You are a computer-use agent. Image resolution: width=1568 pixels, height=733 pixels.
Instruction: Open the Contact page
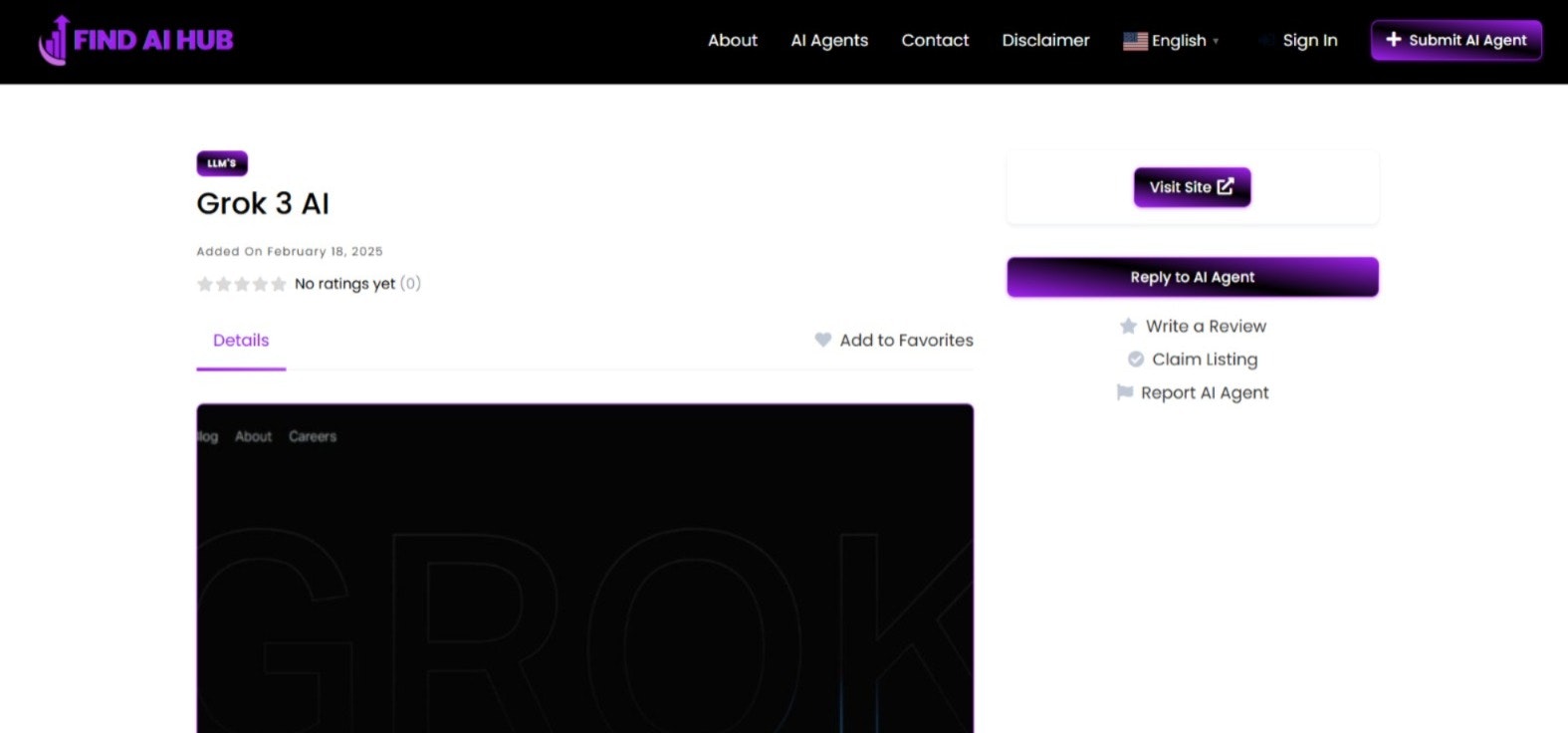(935, 40)
